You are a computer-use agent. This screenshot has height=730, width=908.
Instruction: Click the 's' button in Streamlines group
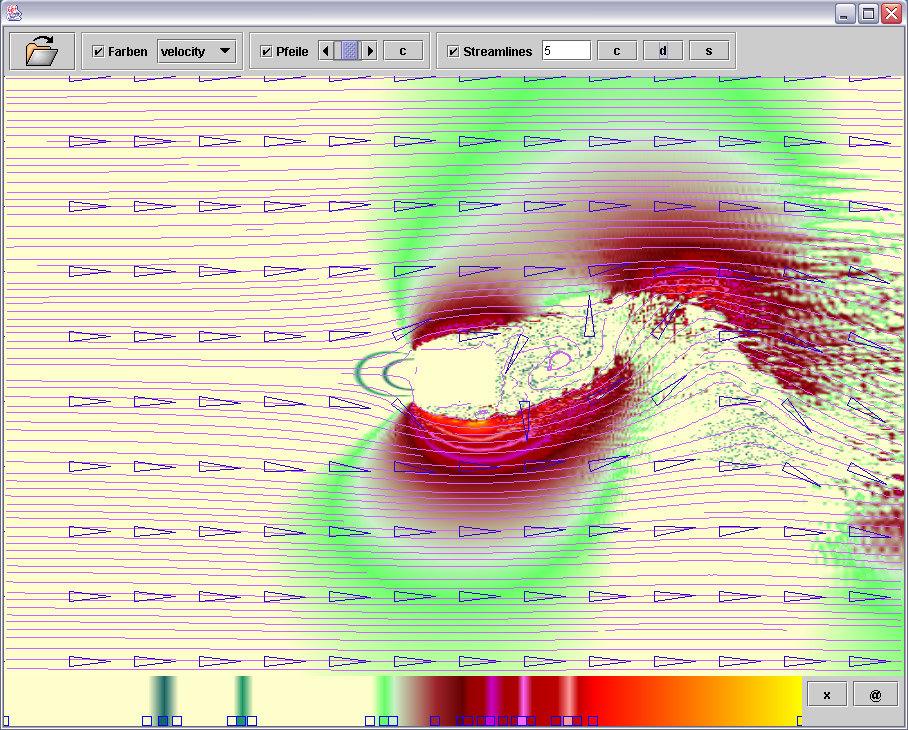[x=708, y=51]
